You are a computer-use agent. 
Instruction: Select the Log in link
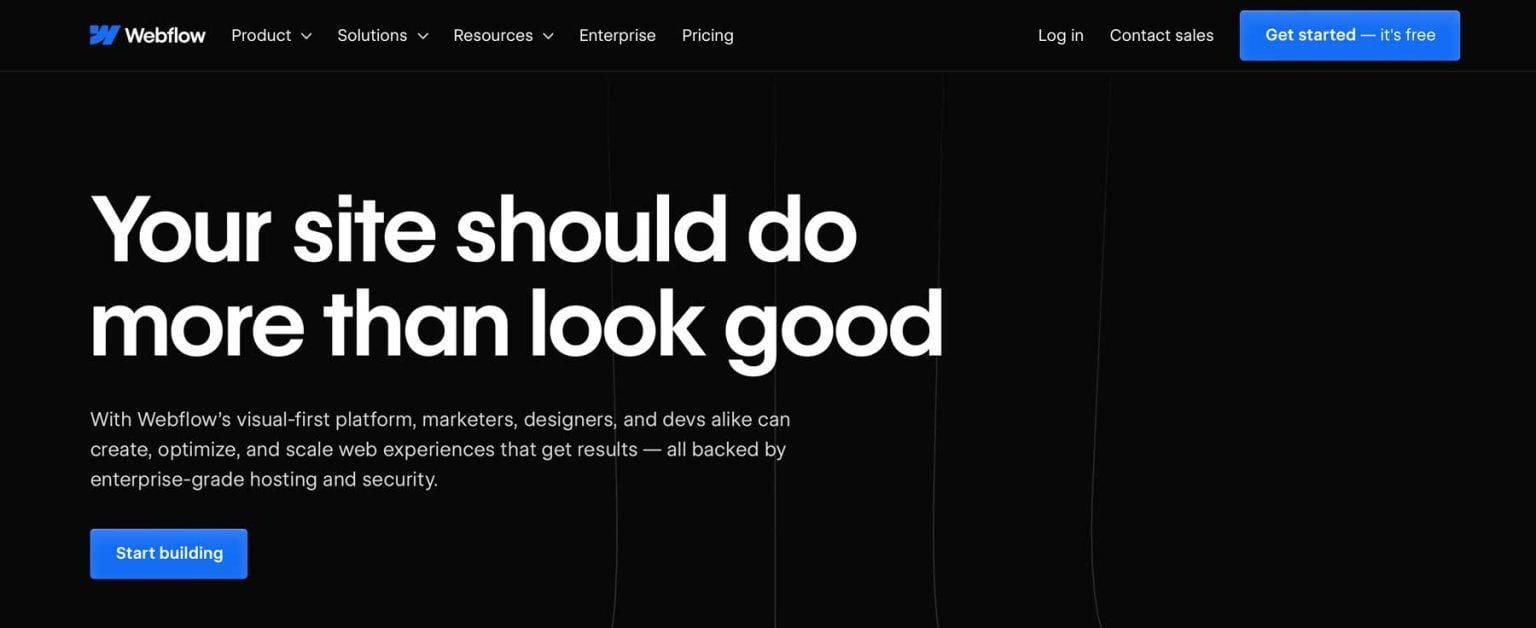coord(1060,35)
